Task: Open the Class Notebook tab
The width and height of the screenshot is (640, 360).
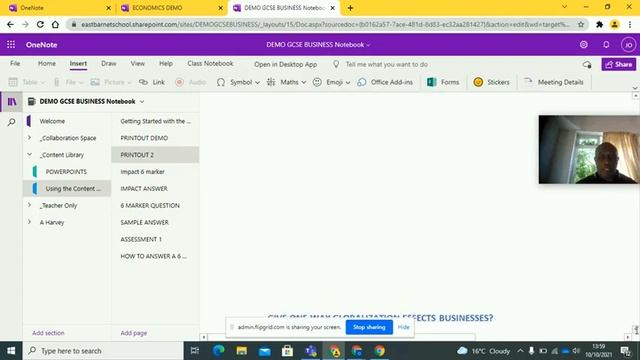Action: pyautogui.click(x=210, y=64)
